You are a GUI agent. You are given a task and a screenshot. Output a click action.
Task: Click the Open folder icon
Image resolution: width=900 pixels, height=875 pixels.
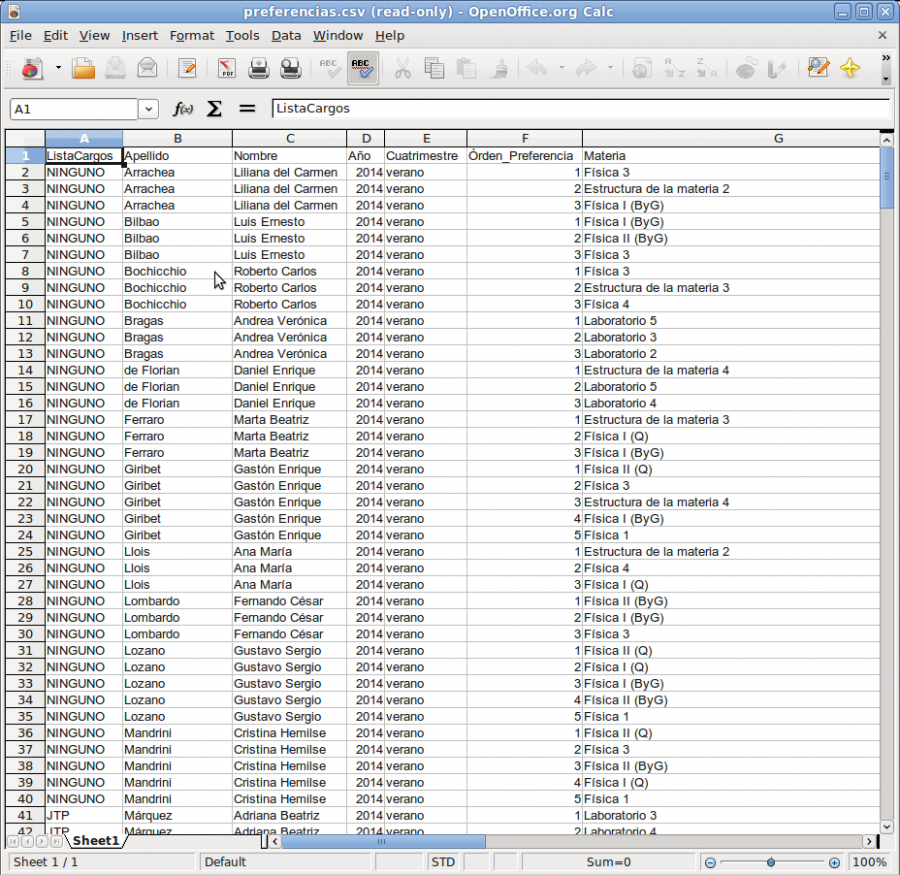(83, 68)
